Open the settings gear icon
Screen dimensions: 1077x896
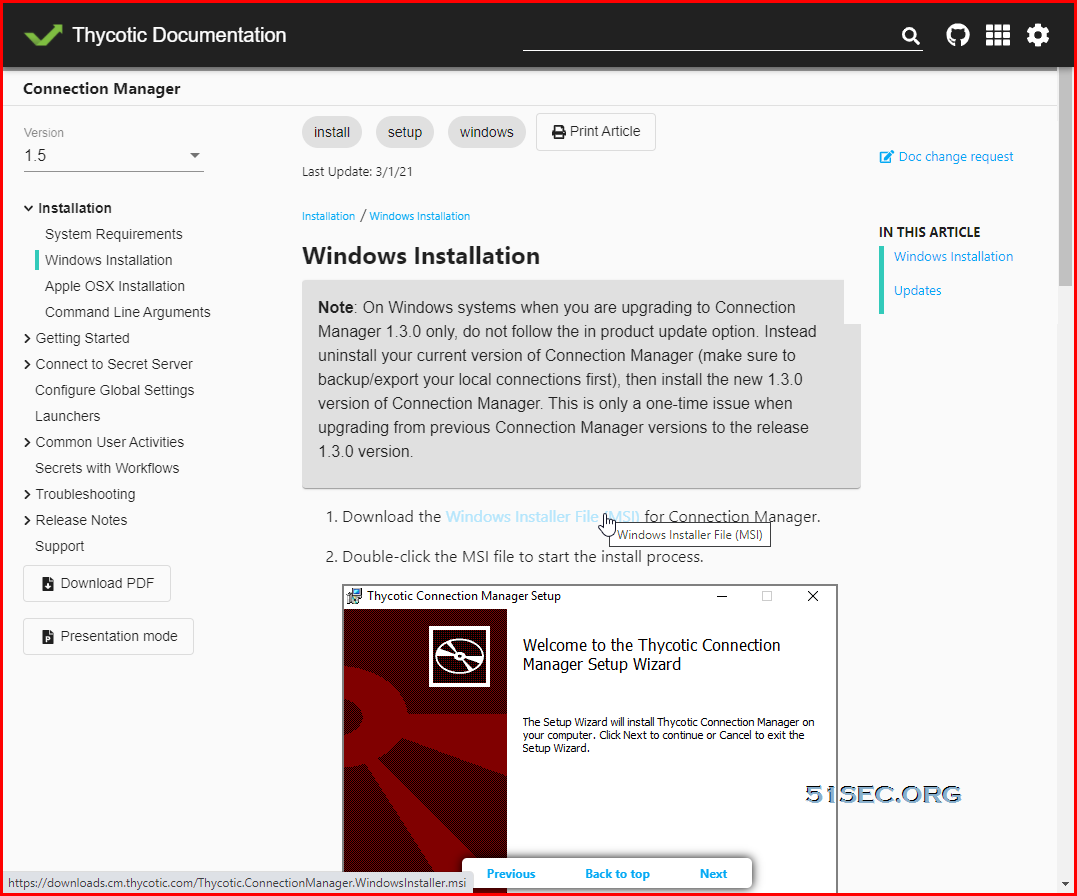(x=1037, y=35)
